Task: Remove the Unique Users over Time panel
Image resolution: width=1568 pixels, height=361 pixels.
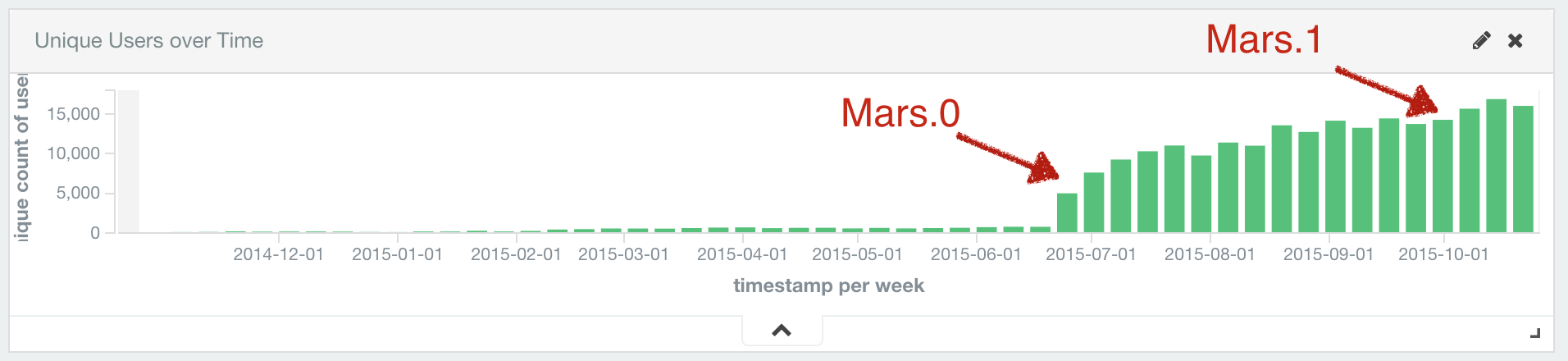Action: point(1516,41)
